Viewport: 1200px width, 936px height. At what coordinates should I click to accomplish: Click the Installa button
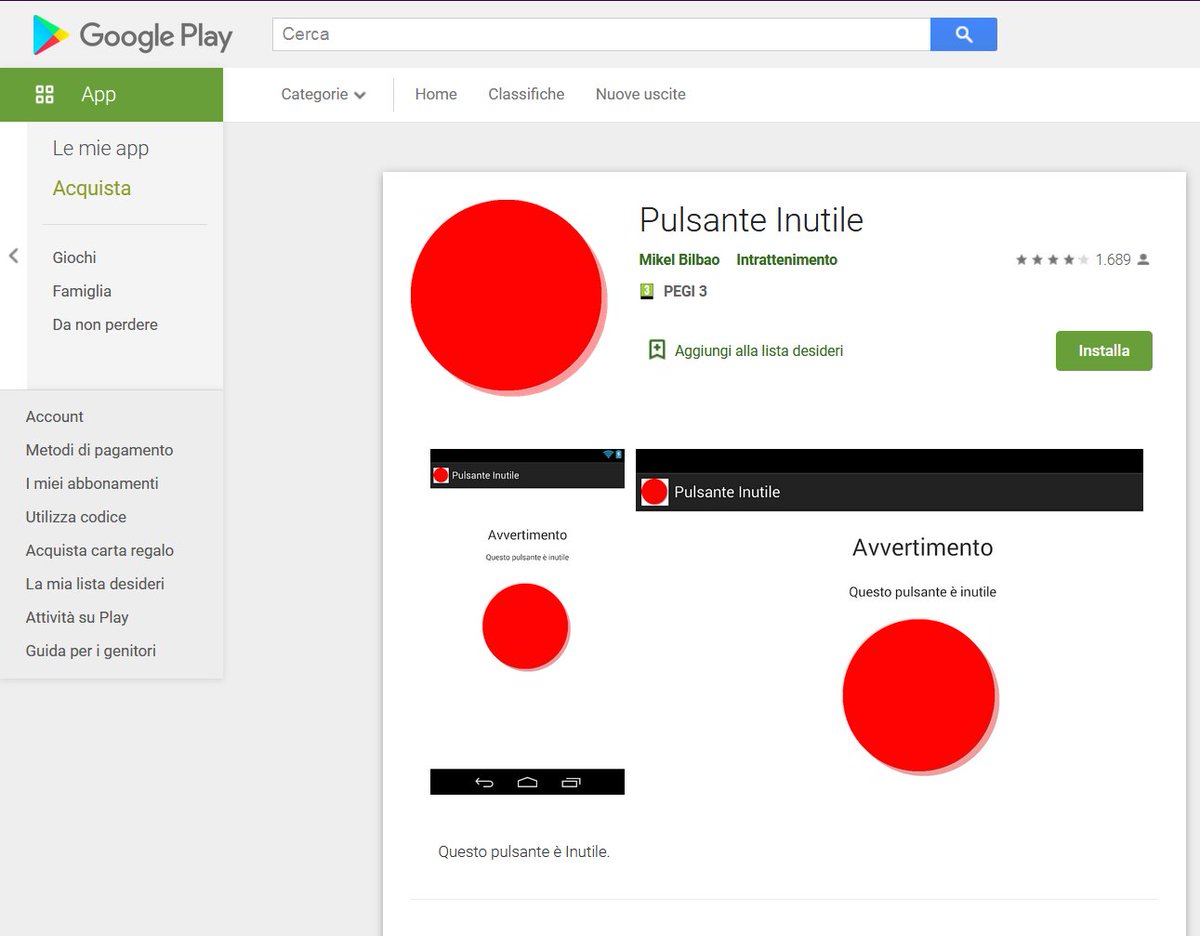point(1104,351)
